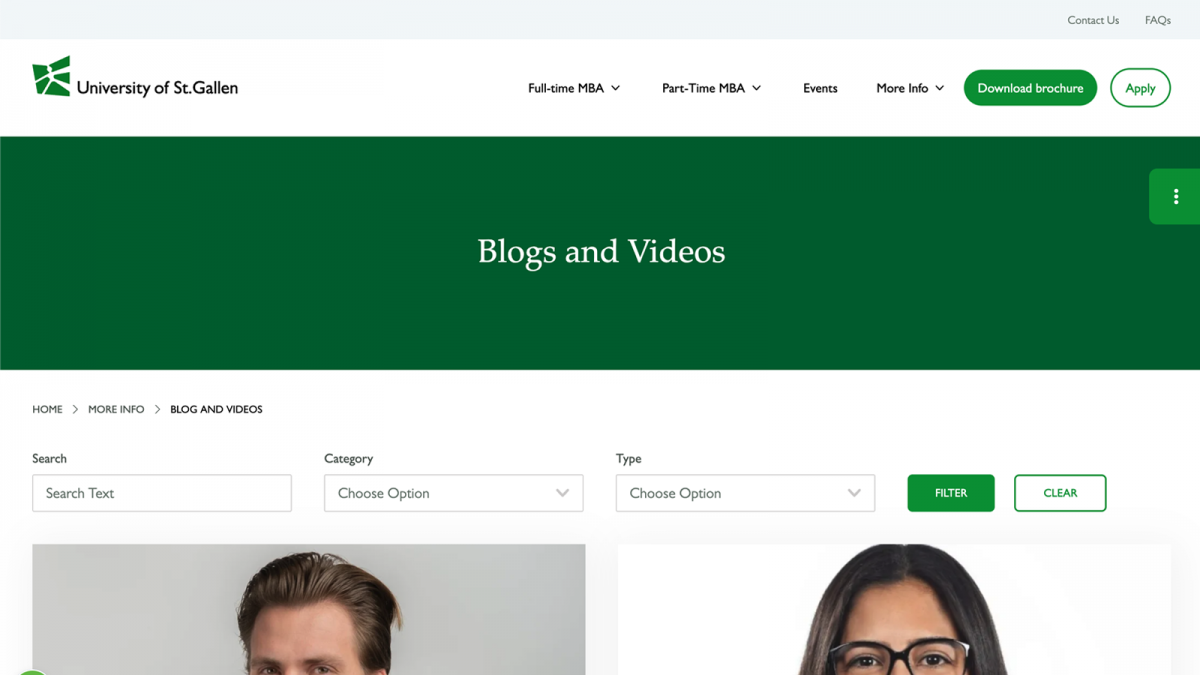Reset filters with the CLEAR button
This screenshot has height=675, width=1200.
point(1060,493)
